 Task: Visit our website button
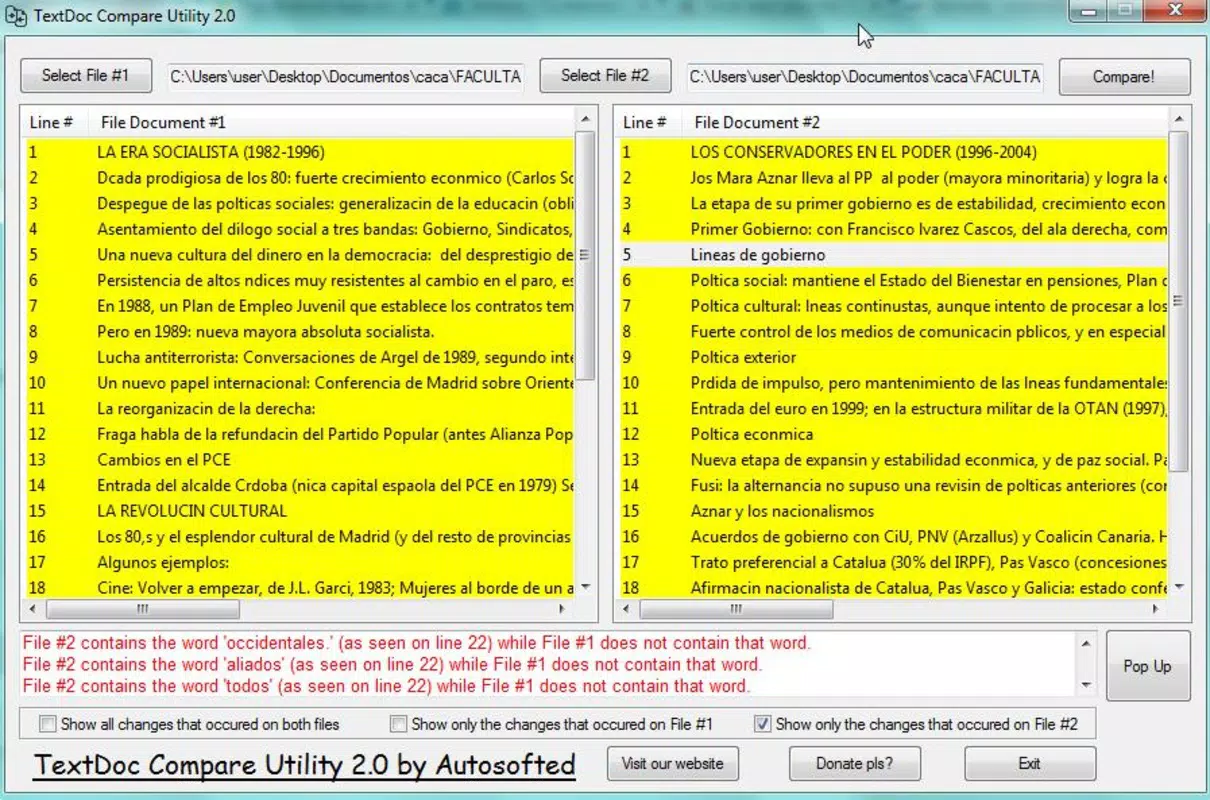coord(672,764)
